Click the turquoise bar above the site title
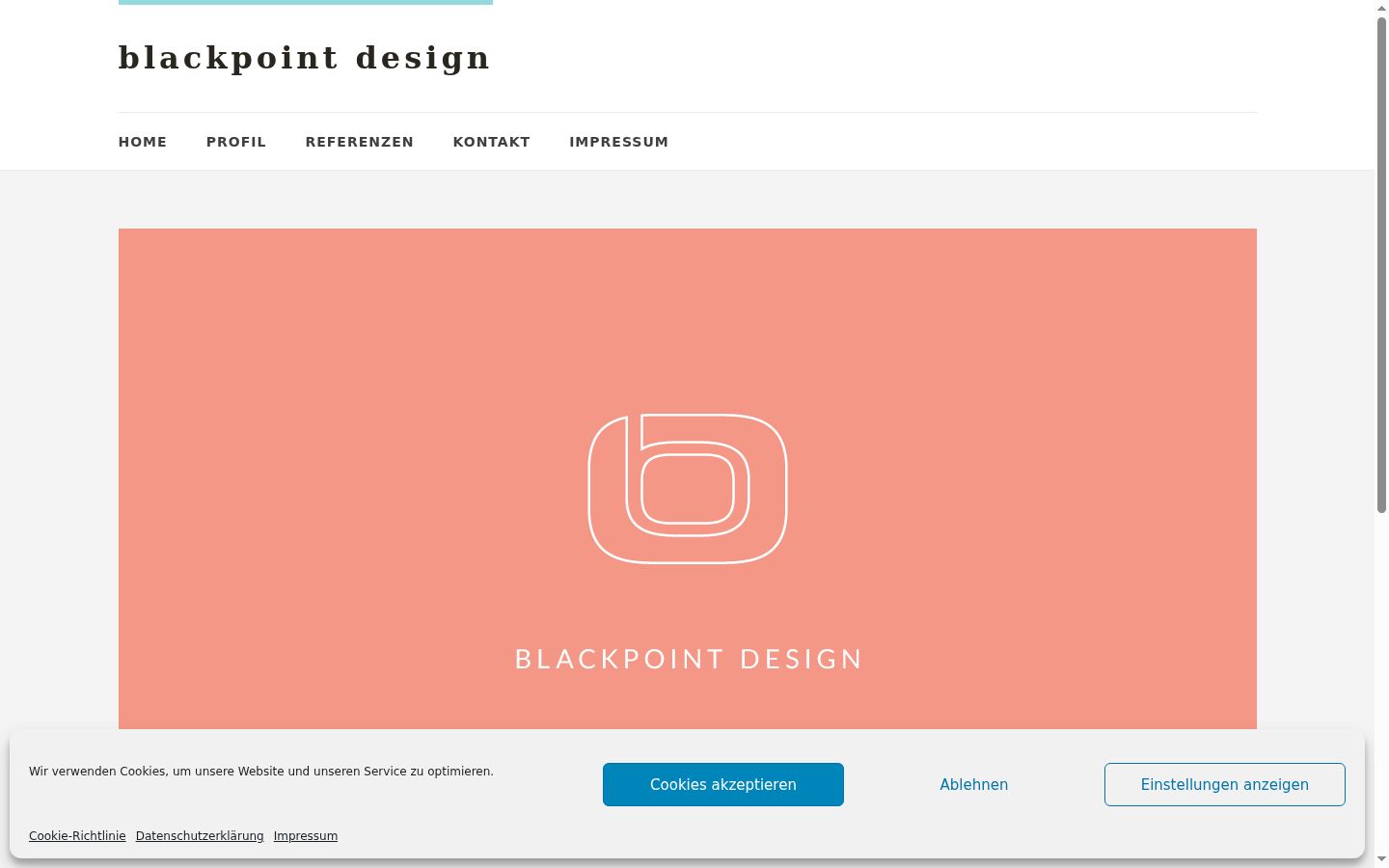Image resolution: width=1389 pixels, height=868 pixels. (306, 2)
